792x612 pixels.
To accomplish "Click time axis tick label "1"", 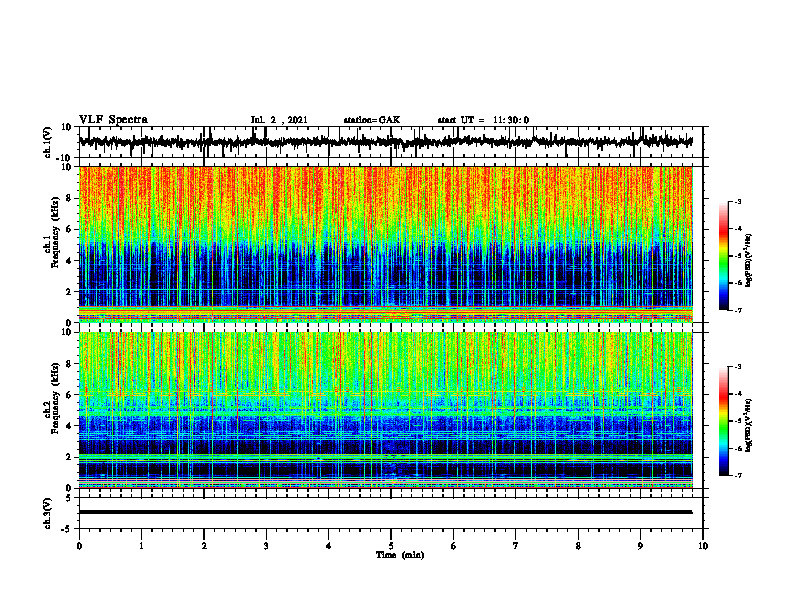I will tap(141, 546).
